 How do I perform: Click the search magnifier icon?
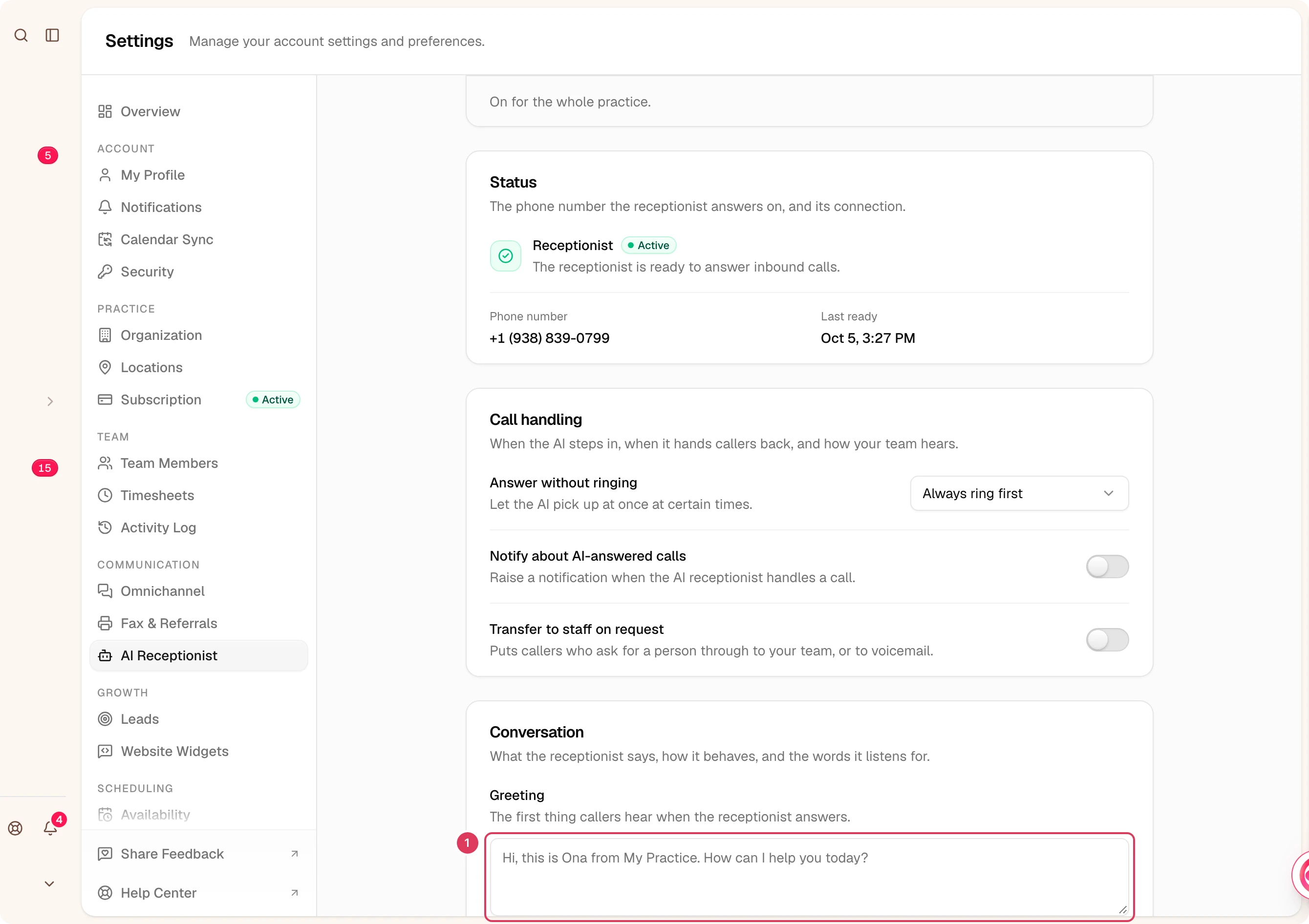click(x=21, y=35)
